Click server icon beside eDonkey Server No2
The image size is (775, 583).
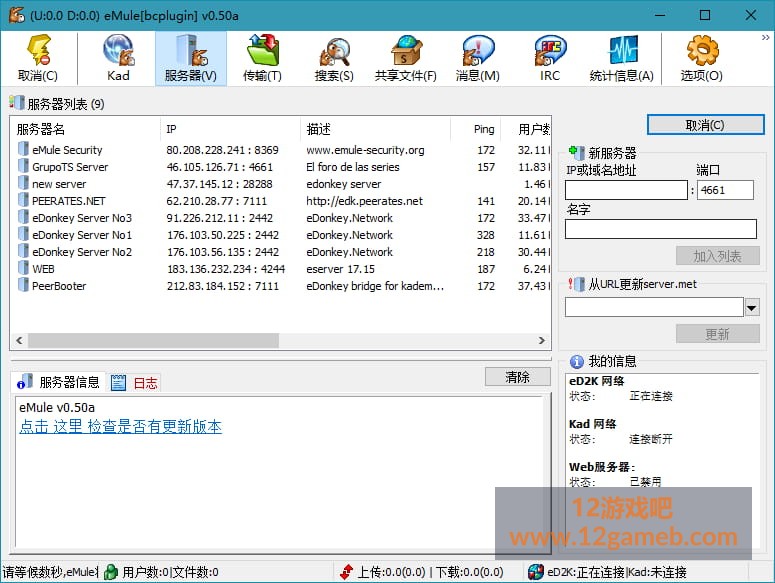pyautogui.click(x=23, y=251)
